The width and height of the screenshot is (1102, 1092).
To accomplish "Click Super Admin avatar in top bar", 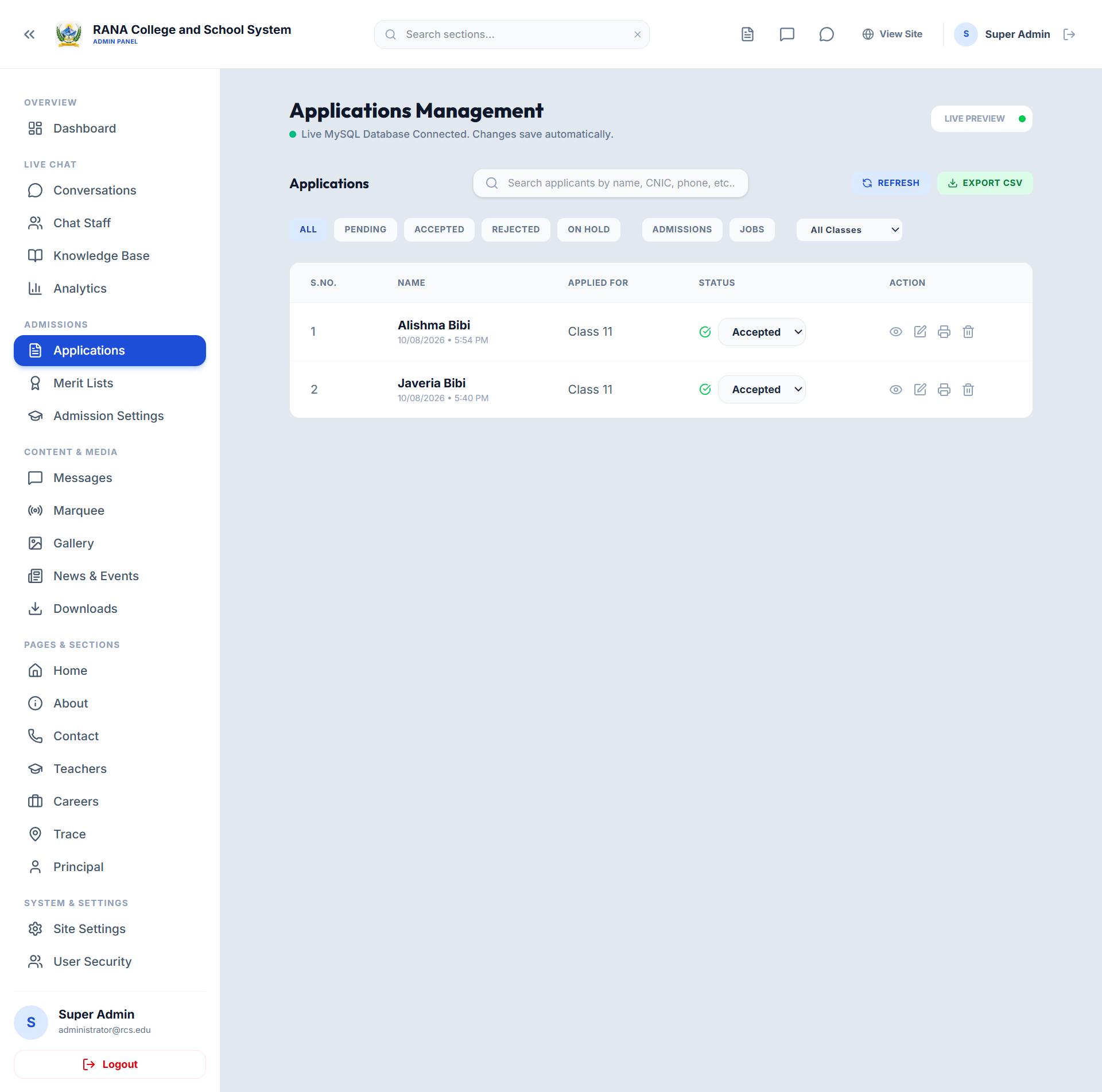I will point(966,34).
